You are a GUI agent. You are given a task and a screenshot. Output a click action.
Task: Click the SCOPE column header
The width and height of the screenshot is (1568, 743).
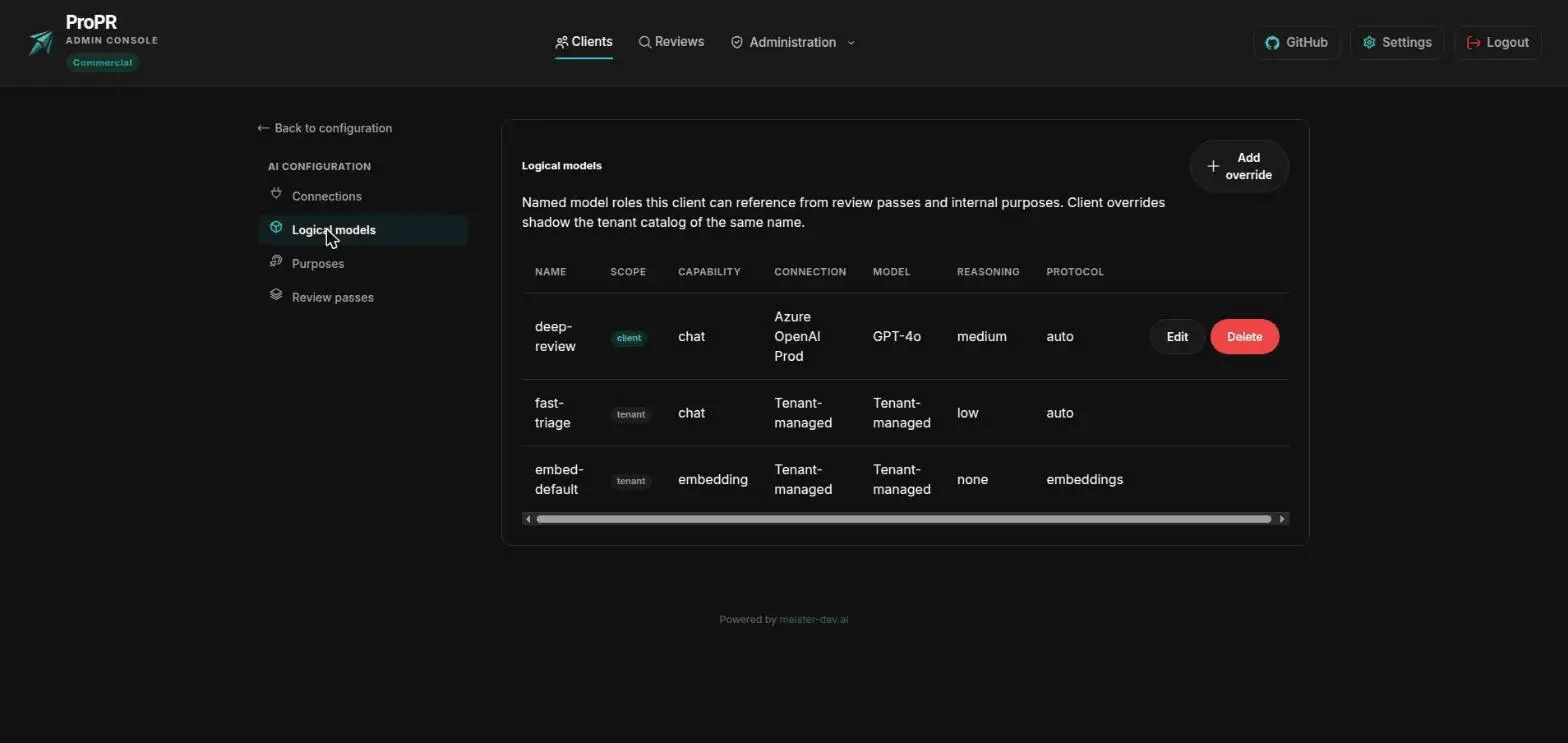pos(628,272)
